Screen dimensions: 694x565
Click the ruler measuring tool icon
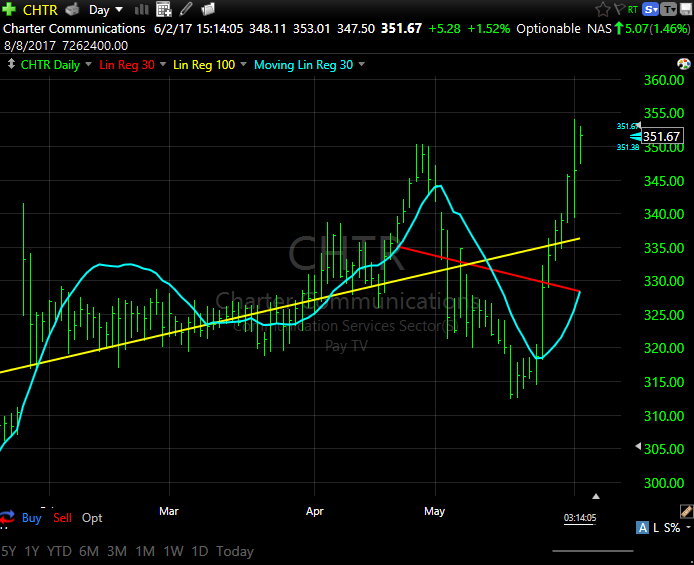(x=686, y=511)
